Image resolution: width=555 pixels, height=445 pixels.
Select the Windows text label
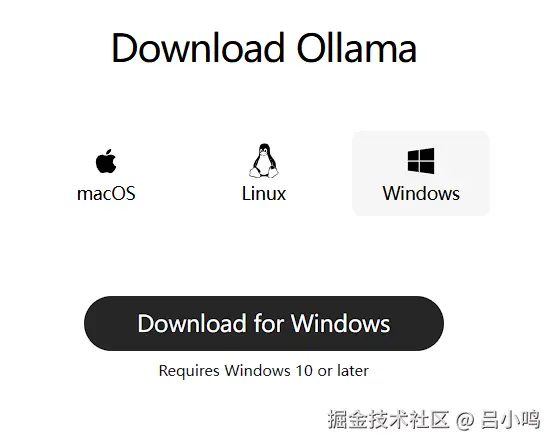(x=421, y=194)
